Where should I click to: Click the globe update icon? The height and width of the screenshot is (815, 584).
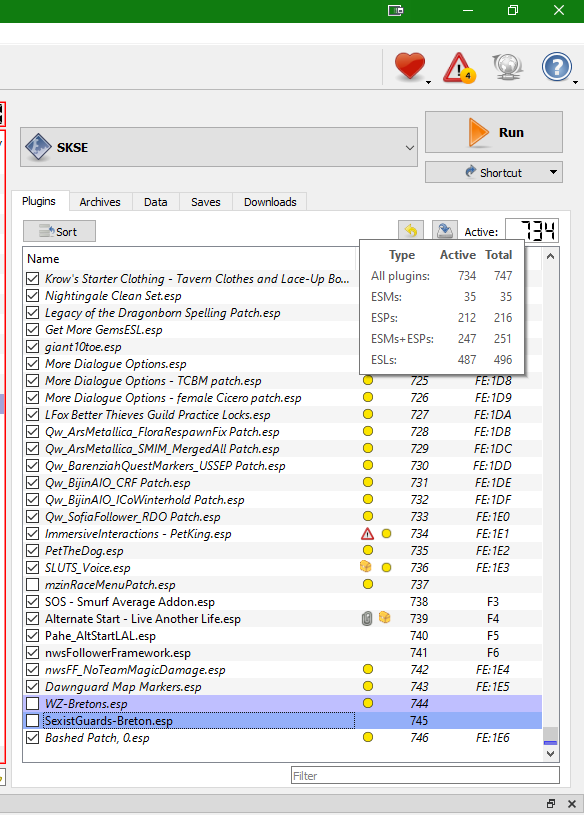508,67
